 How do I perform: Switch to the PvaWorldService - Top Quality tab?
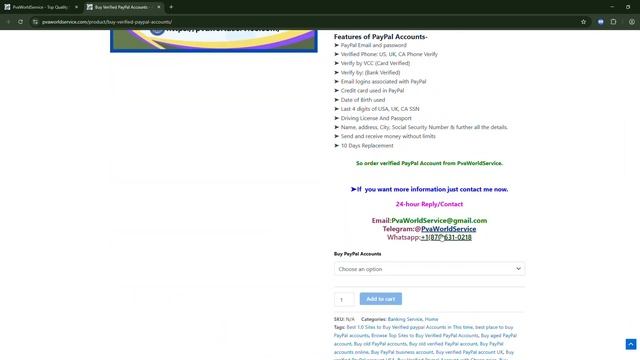pos(41,7)
